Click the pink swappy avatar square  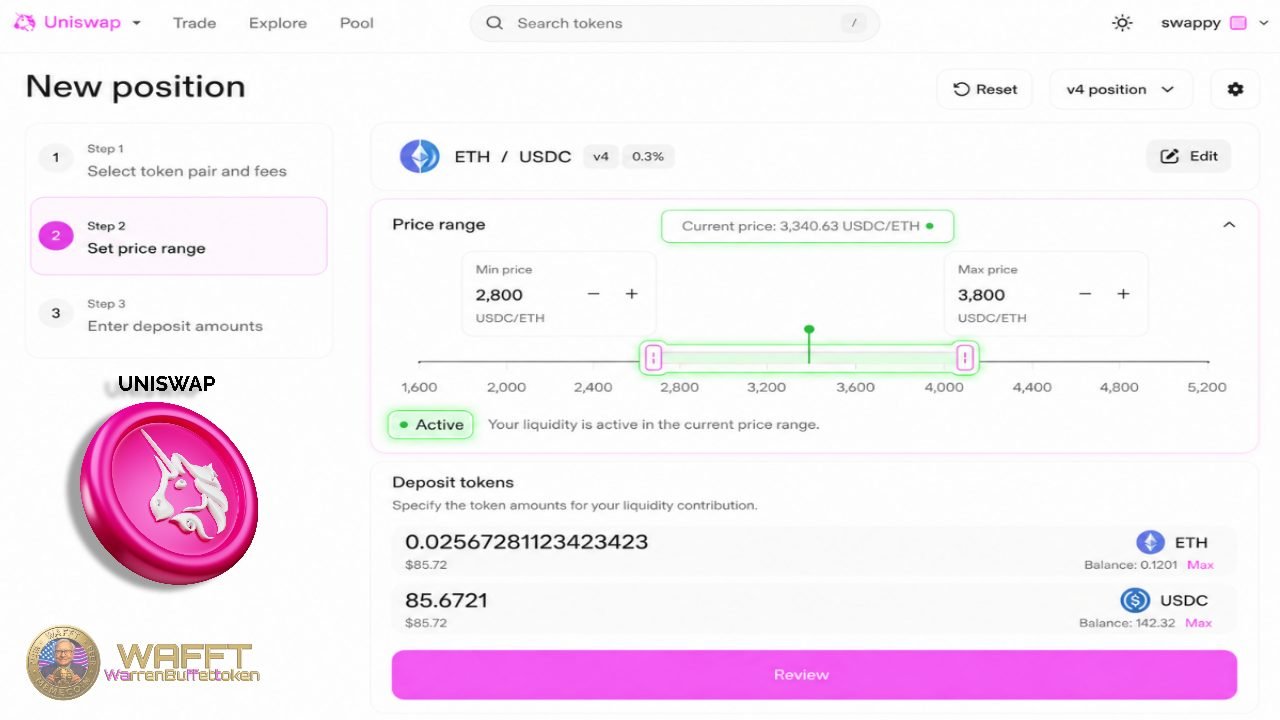pyautogui.click(x=1238, y=23)
